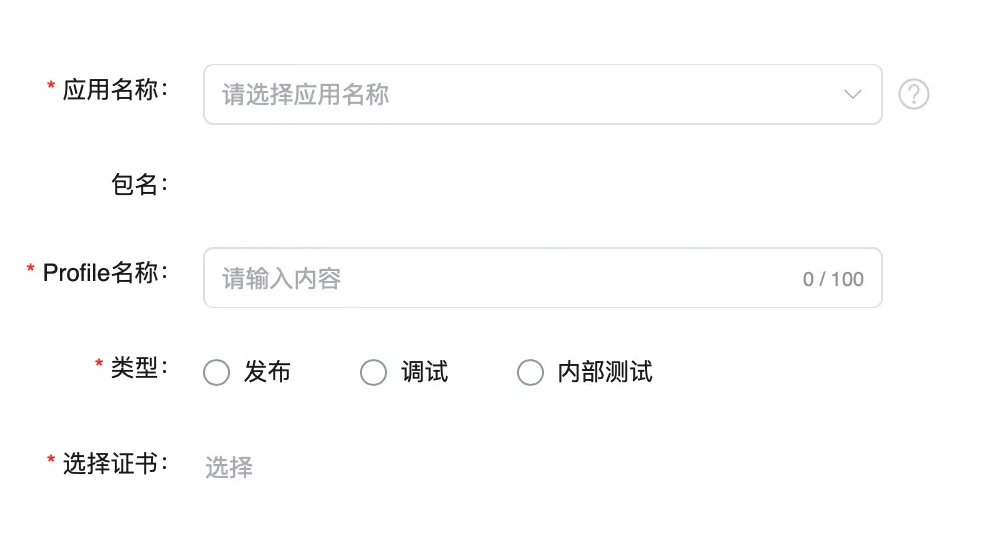Focus the Profile名称 input field
The image size is (991, 551).
[x=500, y=278]
